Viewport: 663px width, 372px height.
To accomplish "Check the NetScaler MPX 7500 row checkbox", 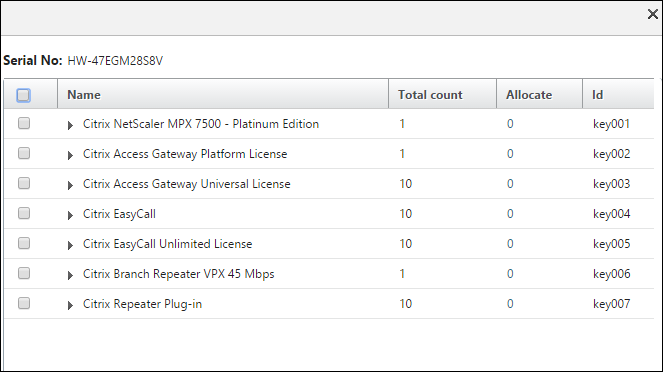I will point(24,123).
